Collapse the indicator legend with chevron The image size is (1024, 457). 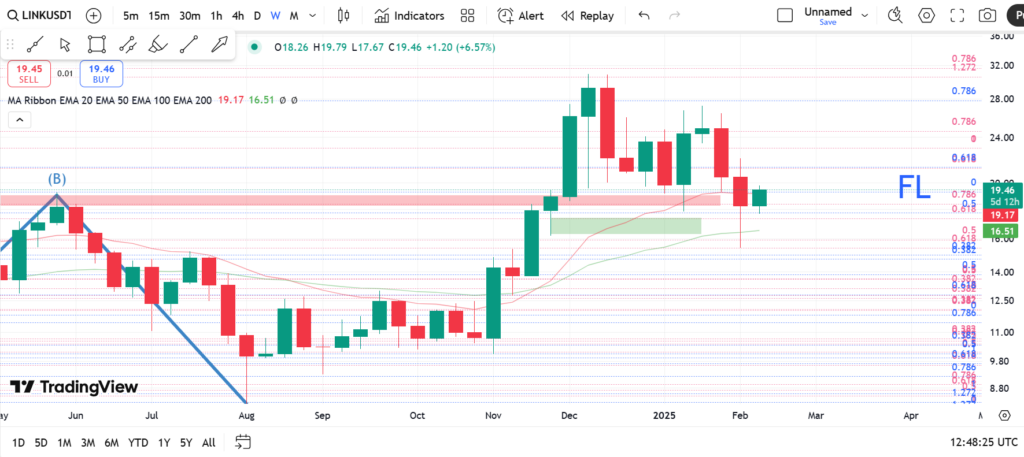18,119
